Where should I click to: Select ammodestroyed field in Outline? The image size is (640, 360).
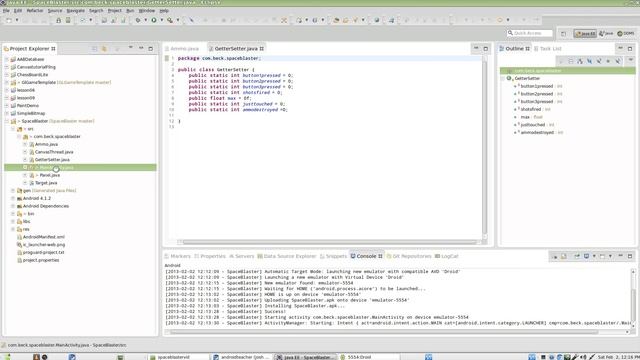[x=537, y=133]
